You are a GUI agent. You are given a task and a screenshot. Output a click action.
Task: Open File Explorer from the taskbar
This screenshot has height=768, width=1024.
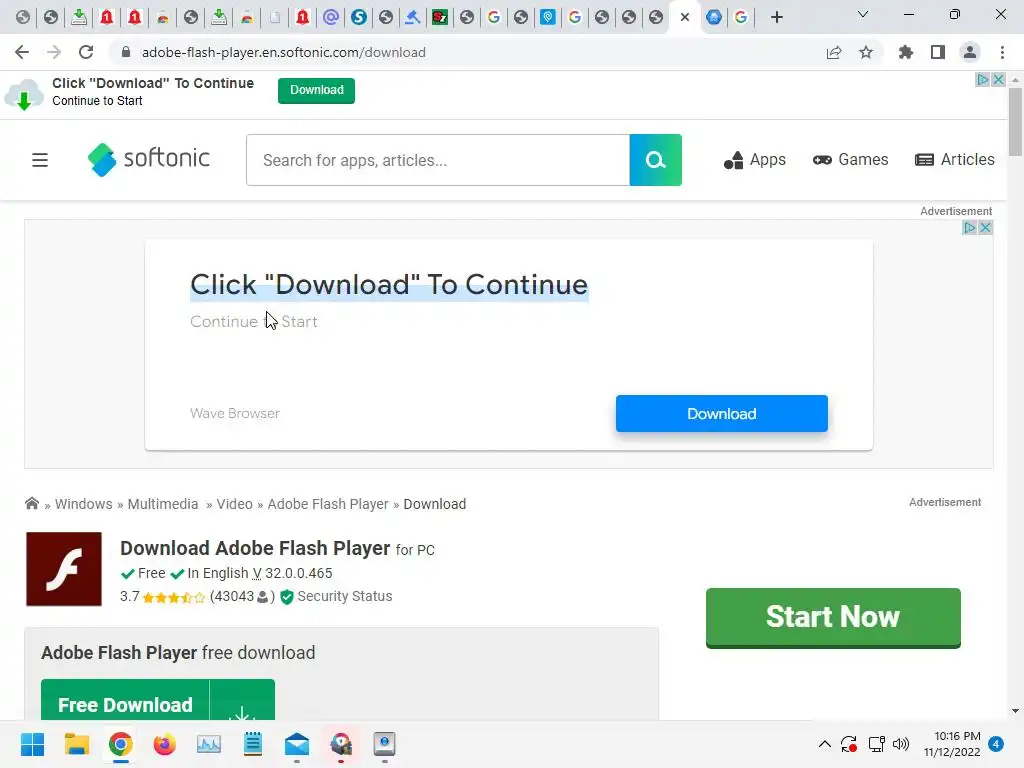[76, 744]
